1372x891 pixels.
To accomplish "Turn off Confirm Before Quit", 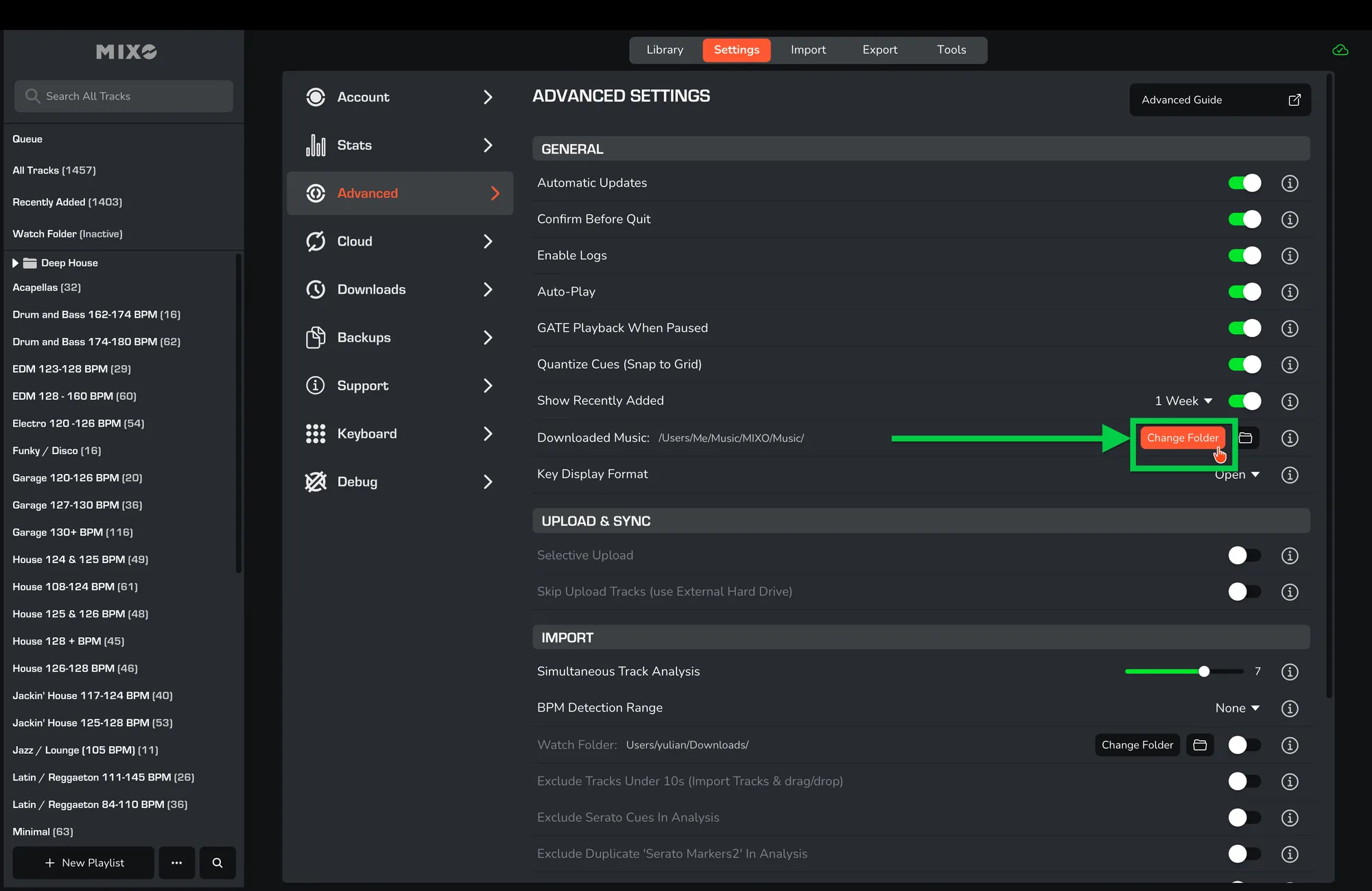I will 1244,219.
